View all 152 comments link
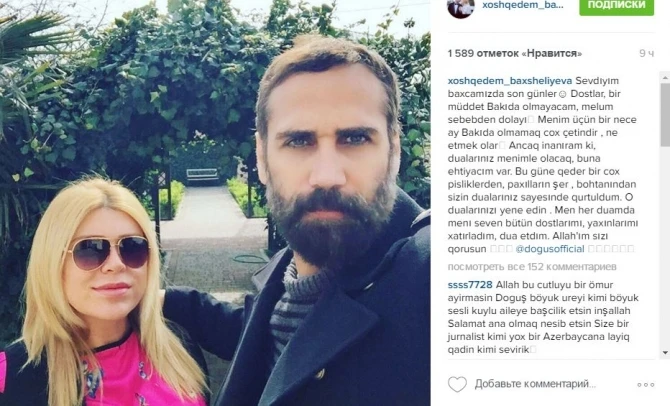This screenshot has height=406, width=670. tap(532, 267)
